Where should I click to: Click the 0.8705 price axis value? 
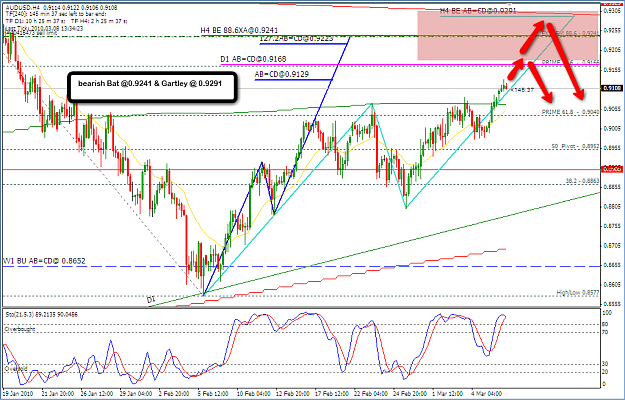[x=613, y=245]
